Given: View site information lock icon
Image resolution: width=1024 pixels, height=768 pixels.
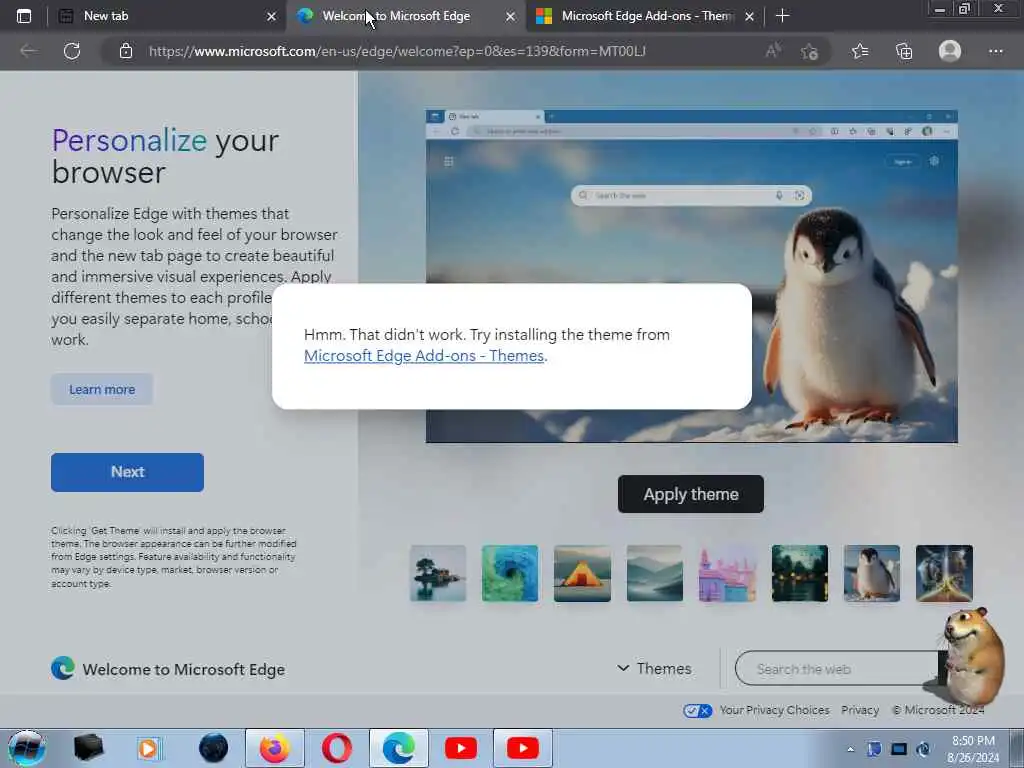Looking at the screenshot, I should coord(126,51).
